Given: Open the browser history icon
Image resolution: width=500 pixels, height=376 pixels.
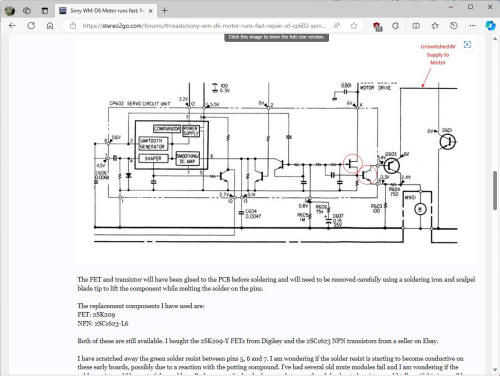Looking at the screenshot, I should click(454, 26).
